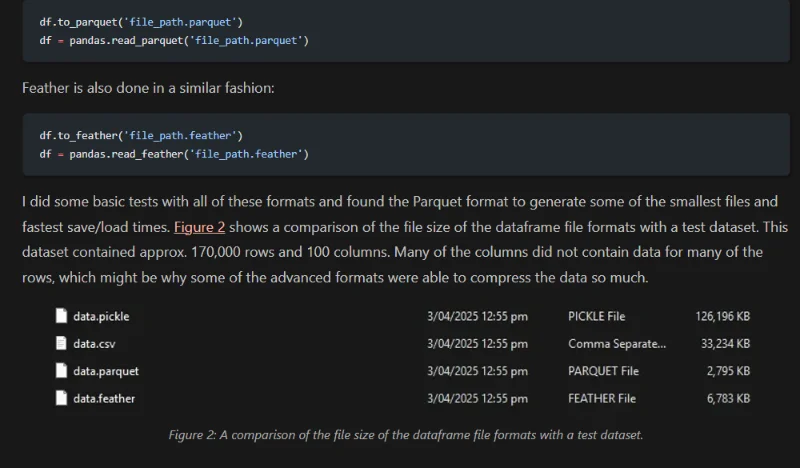Click the PICKLE File type label

coord(596,317)
